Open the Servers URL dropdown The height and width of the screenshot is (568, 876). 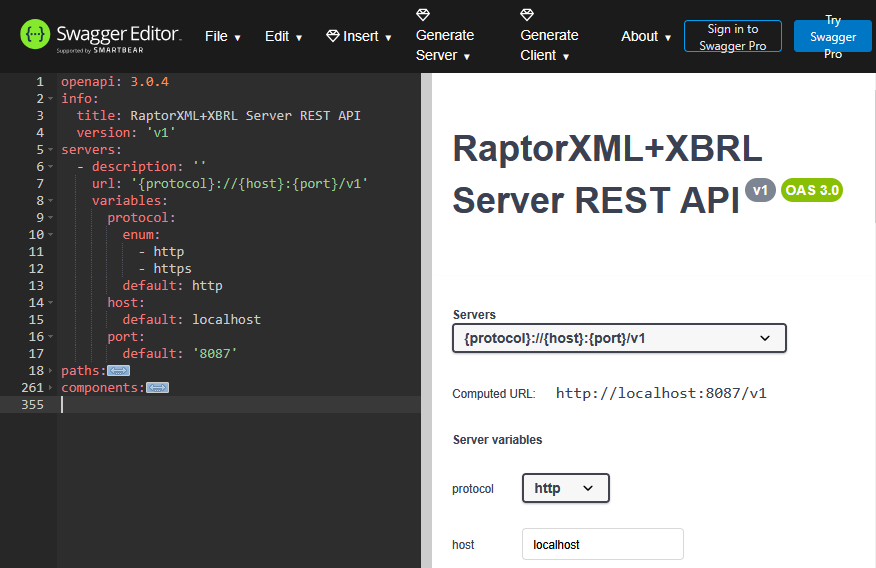coord(619,338)
